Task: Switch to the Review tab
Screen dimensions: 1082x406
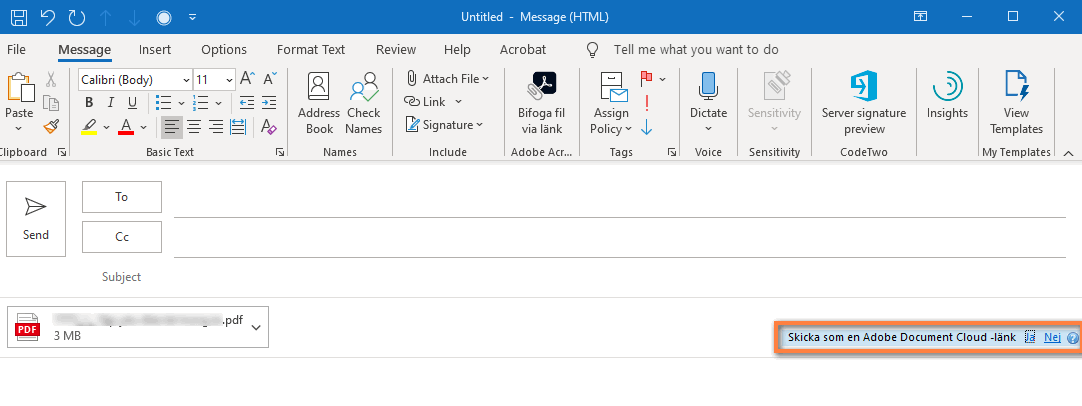Action: [x=396, y=50]
